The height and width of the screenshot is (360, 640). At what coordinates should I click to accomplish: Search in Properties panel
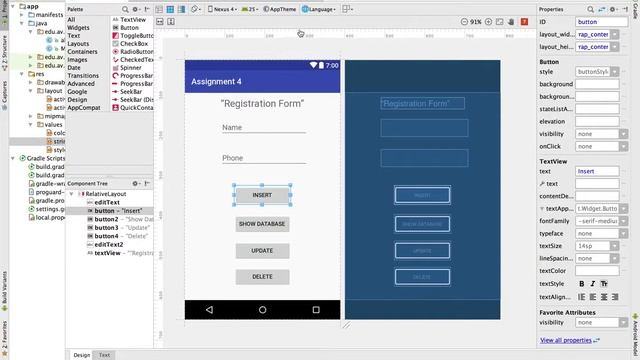click(x=590, y=9)
